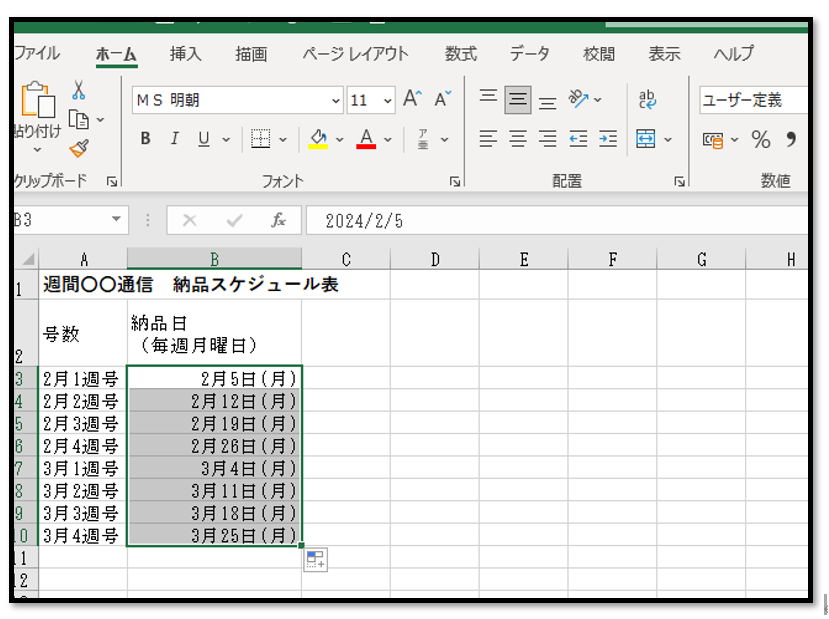Switch to the 挿入 tab
The image size is (829, 619).
point(186,53)
